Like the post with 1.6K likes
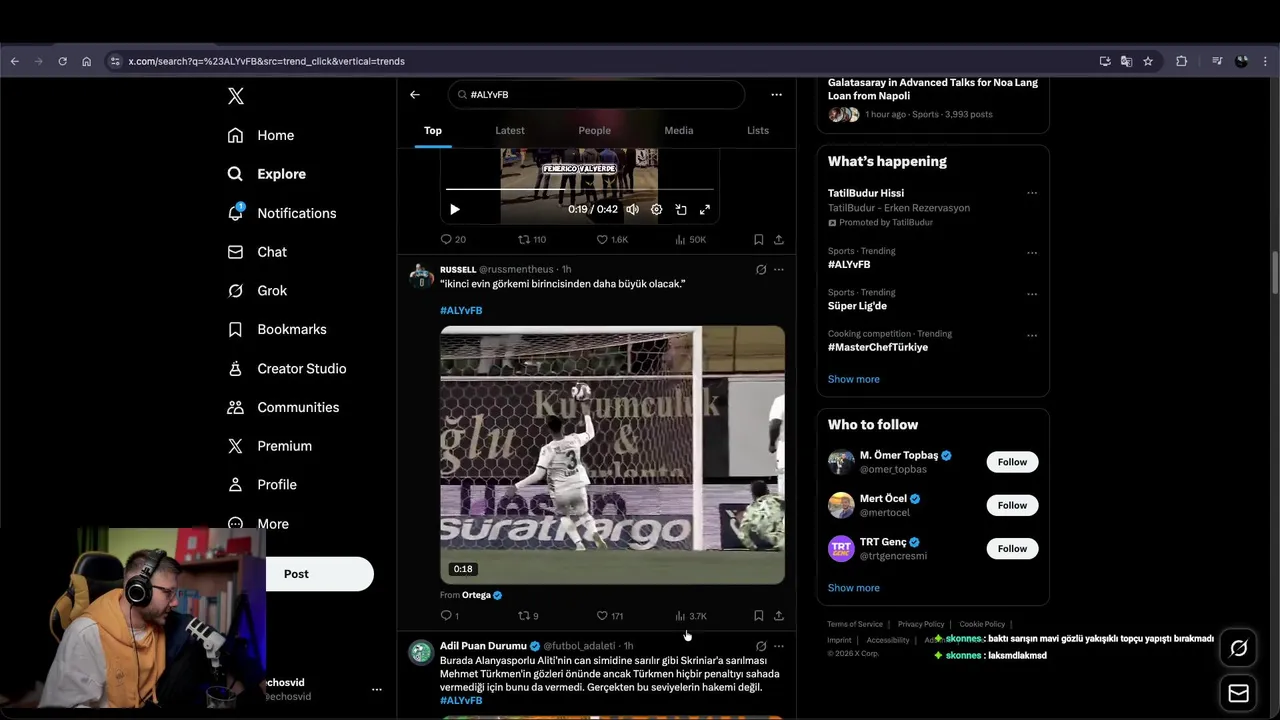This screenshot has height=720, width=1280. (x=612, y=240)
